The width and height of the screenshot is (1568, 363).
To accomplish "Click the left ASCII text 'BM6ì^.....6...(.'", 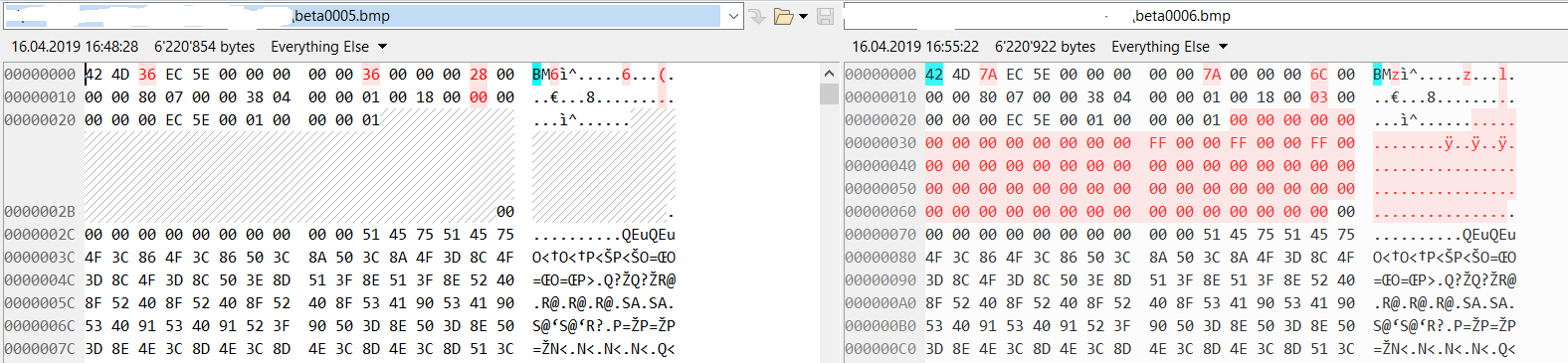I will 604,75.
